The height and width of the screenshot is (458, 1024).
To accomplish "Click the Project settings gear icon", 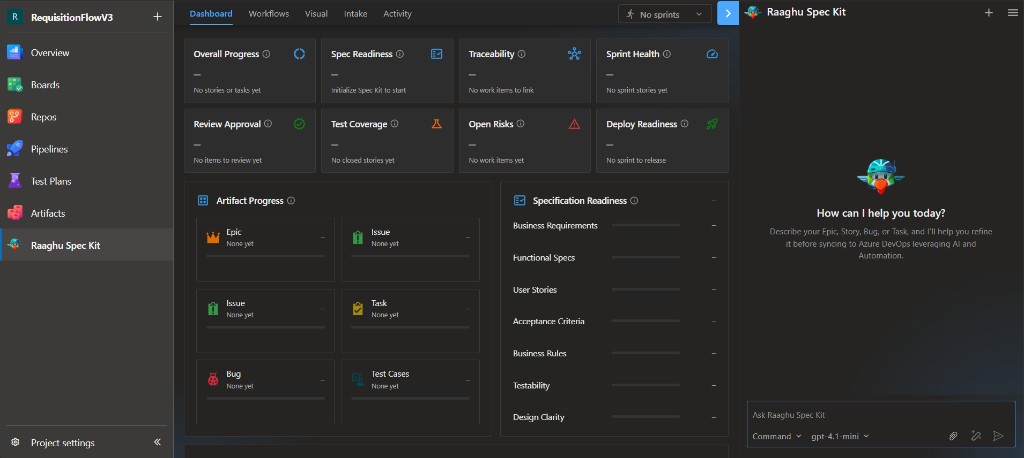I will 15,442.
